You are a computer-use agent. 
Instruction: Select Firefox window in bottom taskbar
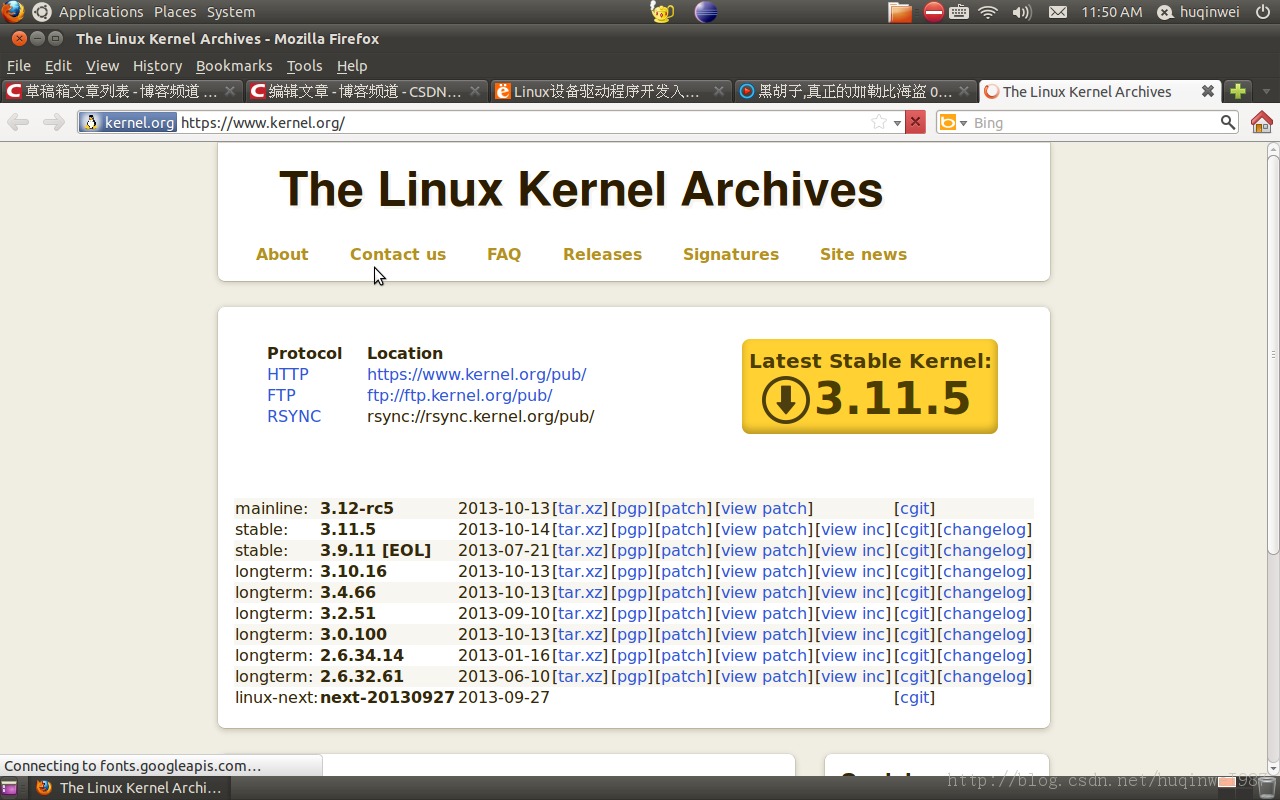pos(128,788)
